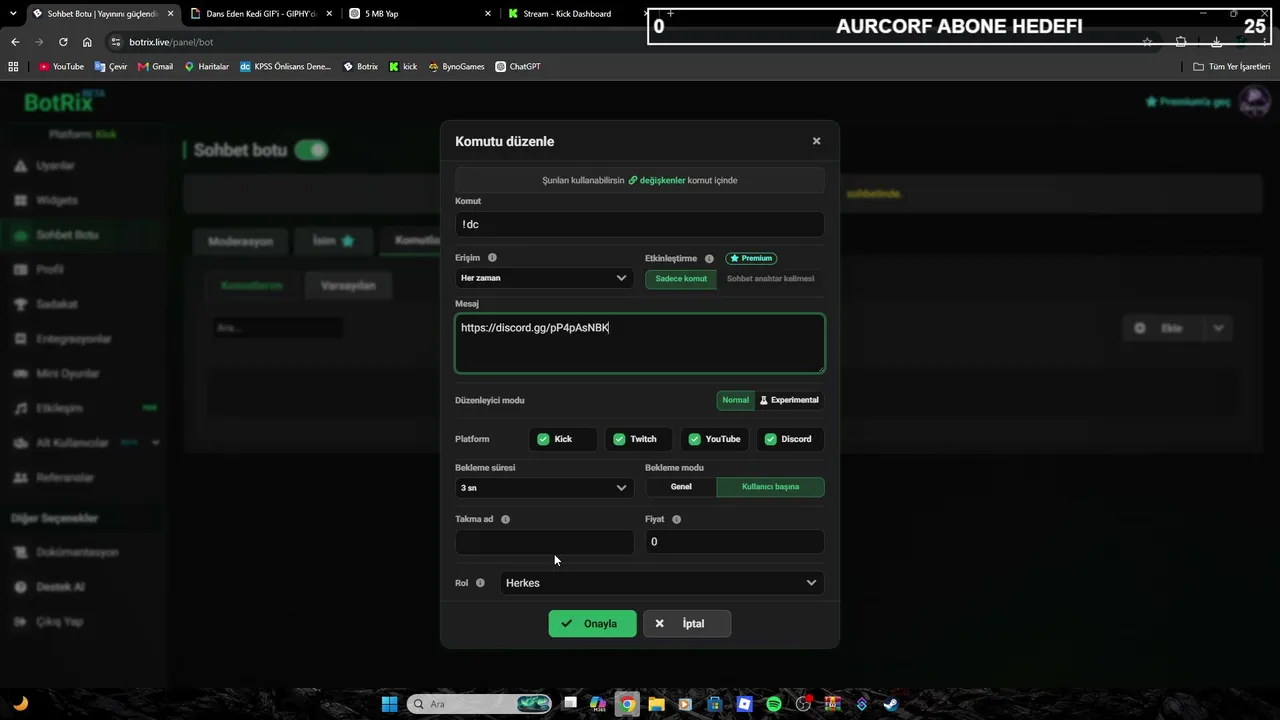Switch to the Moderasyon tab
This screenshot has width=1280, height=720.
click(x=240, y=241)
